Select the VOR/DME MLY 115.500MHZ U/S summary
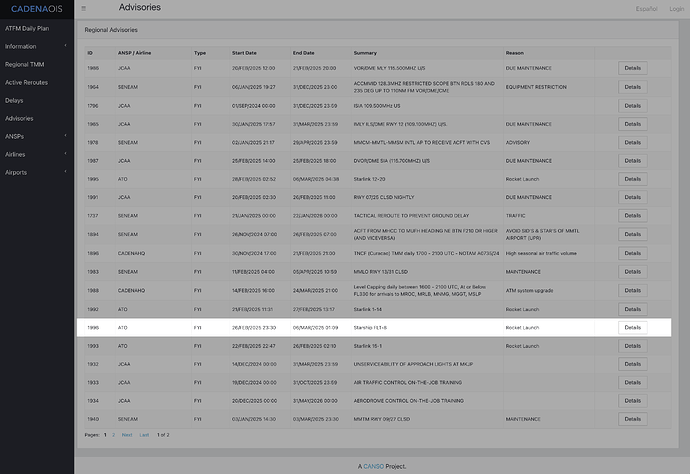This screenshot has height=474, width=690. (x=389, y=68)
